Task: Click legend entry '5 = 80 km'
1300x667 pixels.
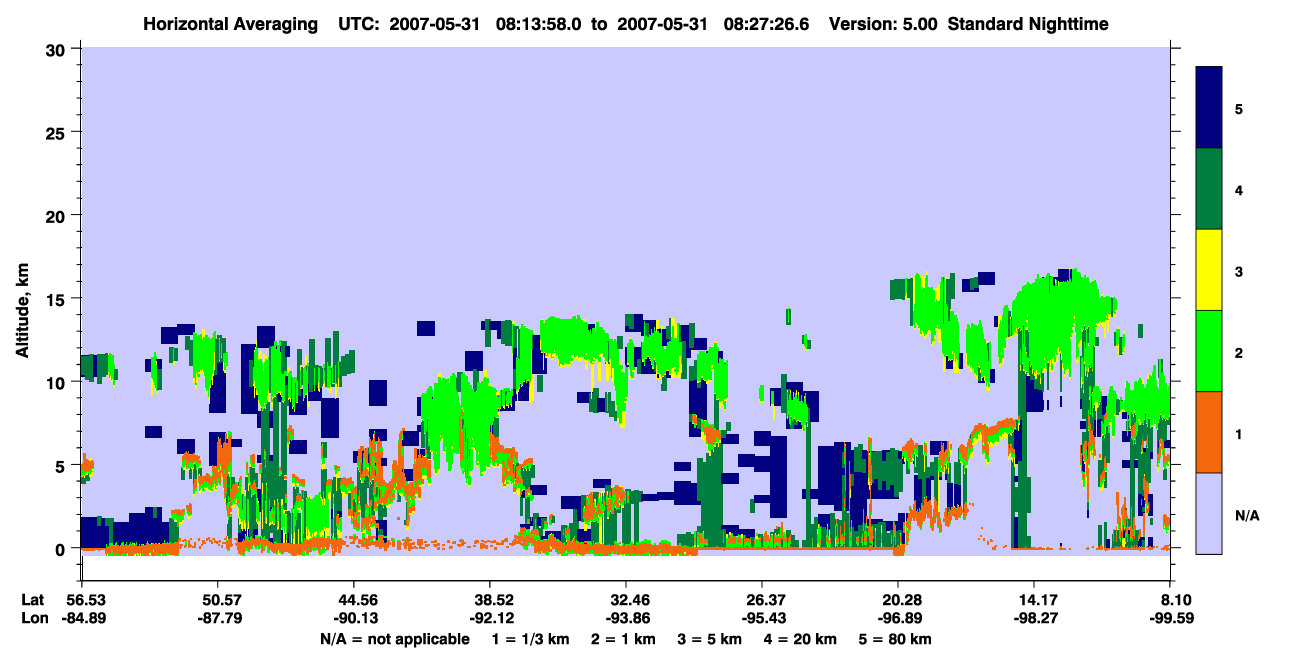Action: tap(896, 639)
